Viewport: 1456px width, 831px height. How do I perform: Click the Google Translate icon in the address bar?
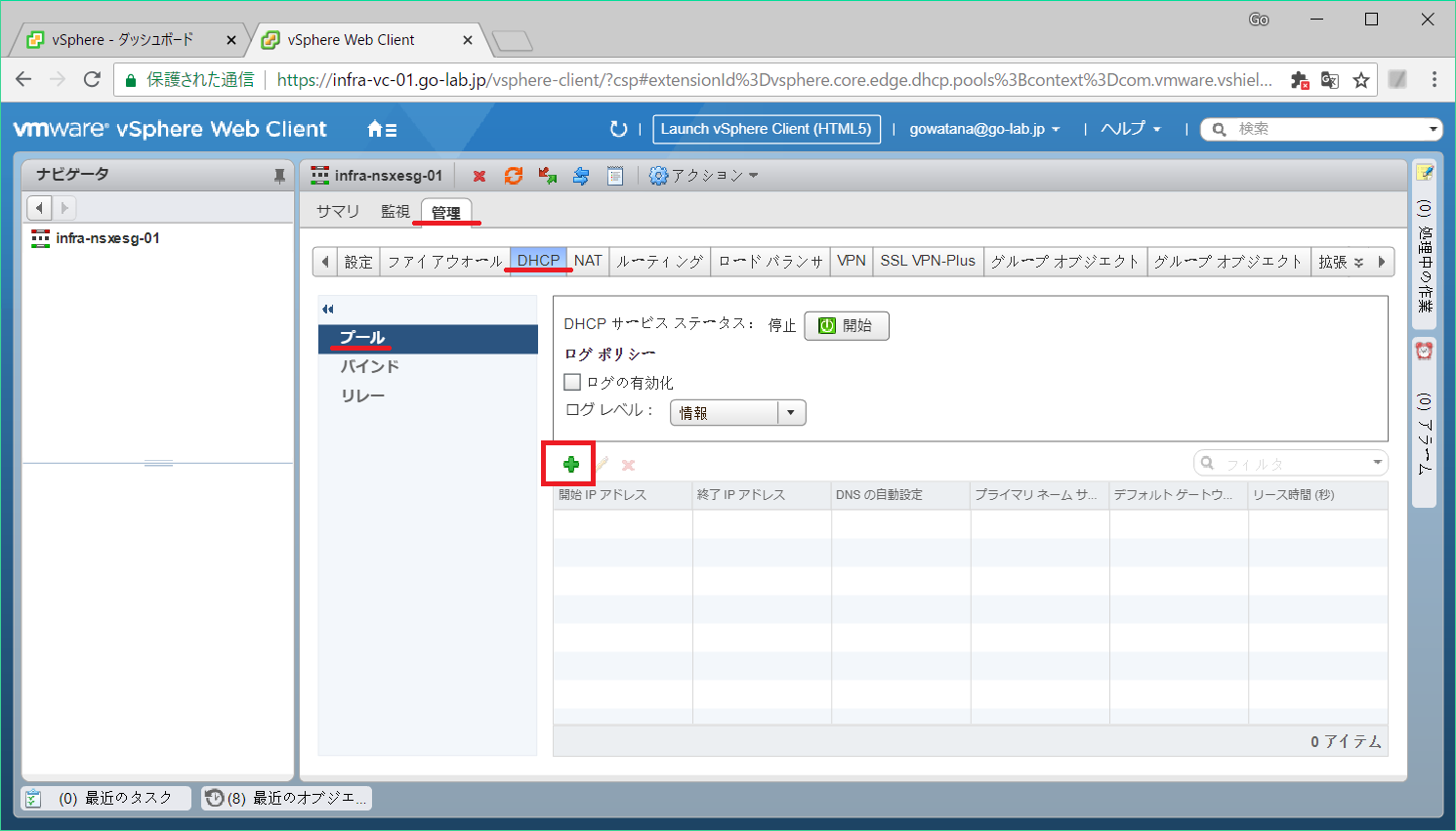click(x=1330, y=80)
